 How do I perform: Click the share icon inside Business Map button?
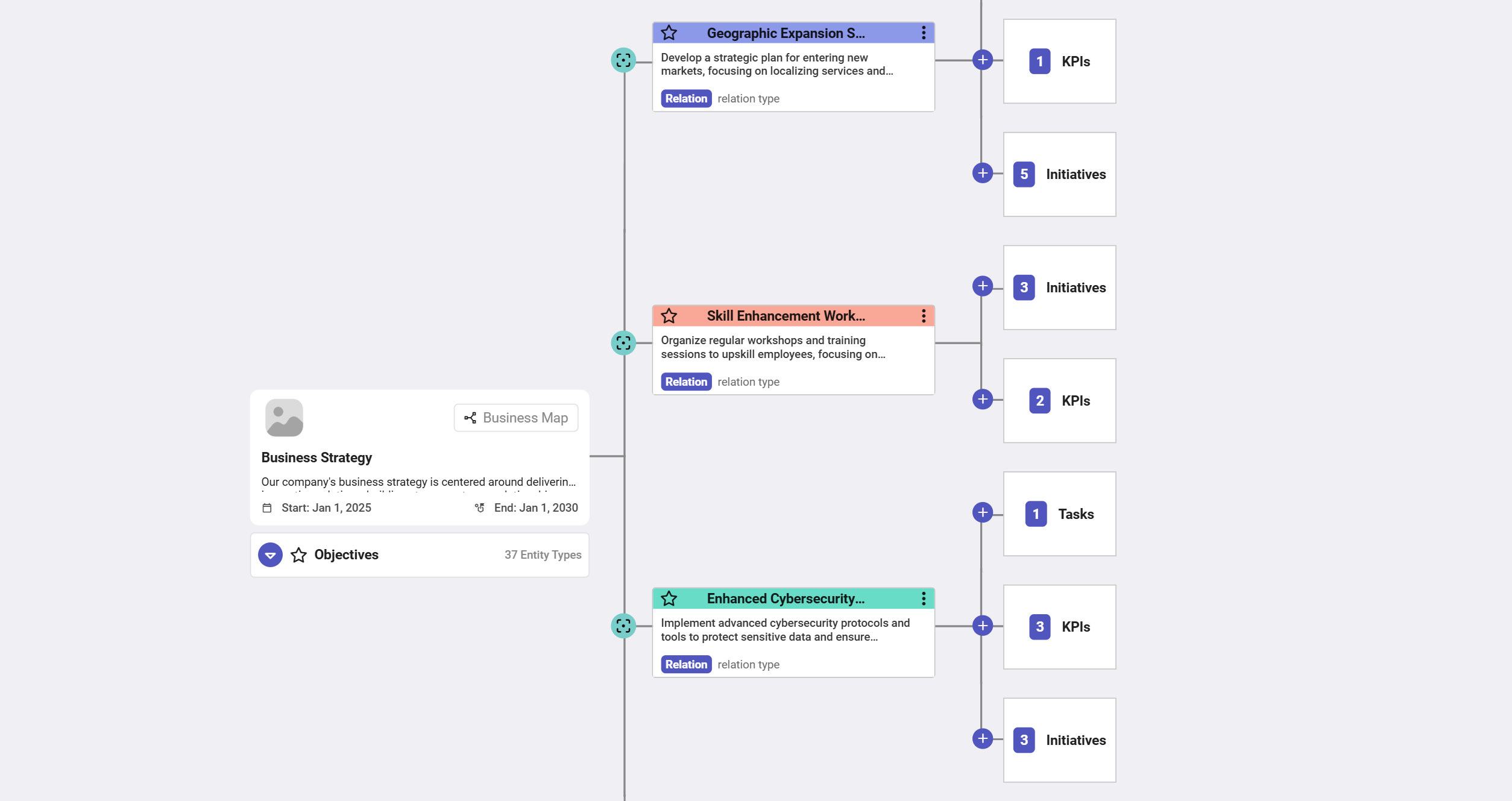[471, 417]
